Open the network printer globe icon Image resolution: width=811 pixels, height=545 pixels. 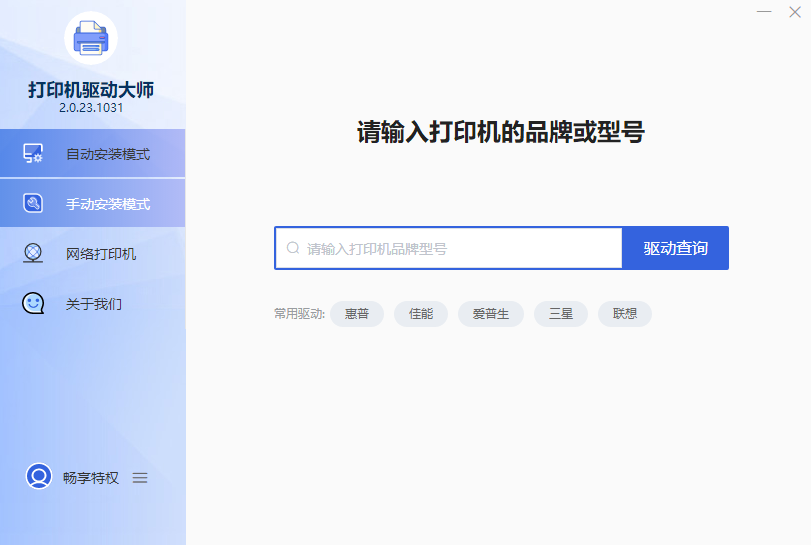33,254
